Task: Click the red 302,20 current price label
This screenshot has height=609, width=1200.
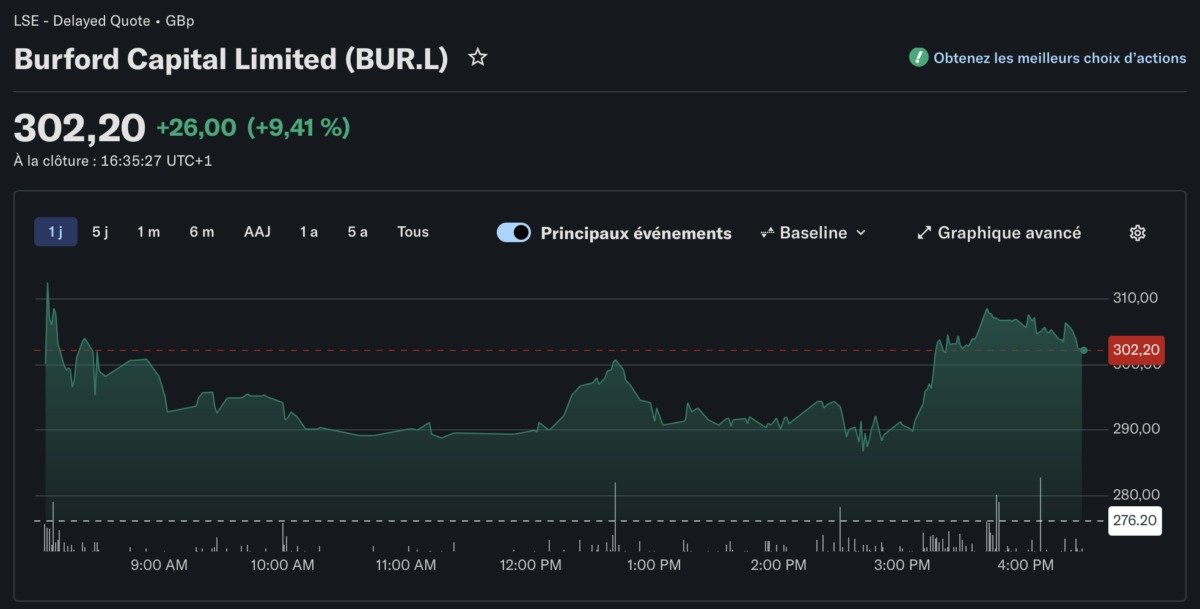Action: coord(1136,350)
